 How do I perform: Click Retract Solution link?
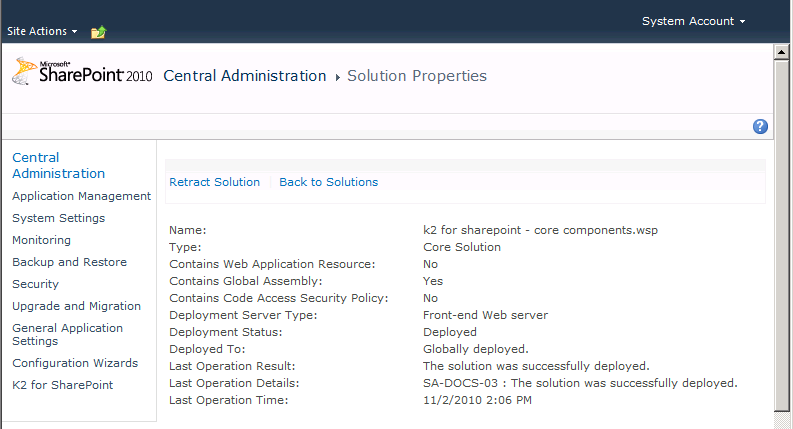pos(214,182)
